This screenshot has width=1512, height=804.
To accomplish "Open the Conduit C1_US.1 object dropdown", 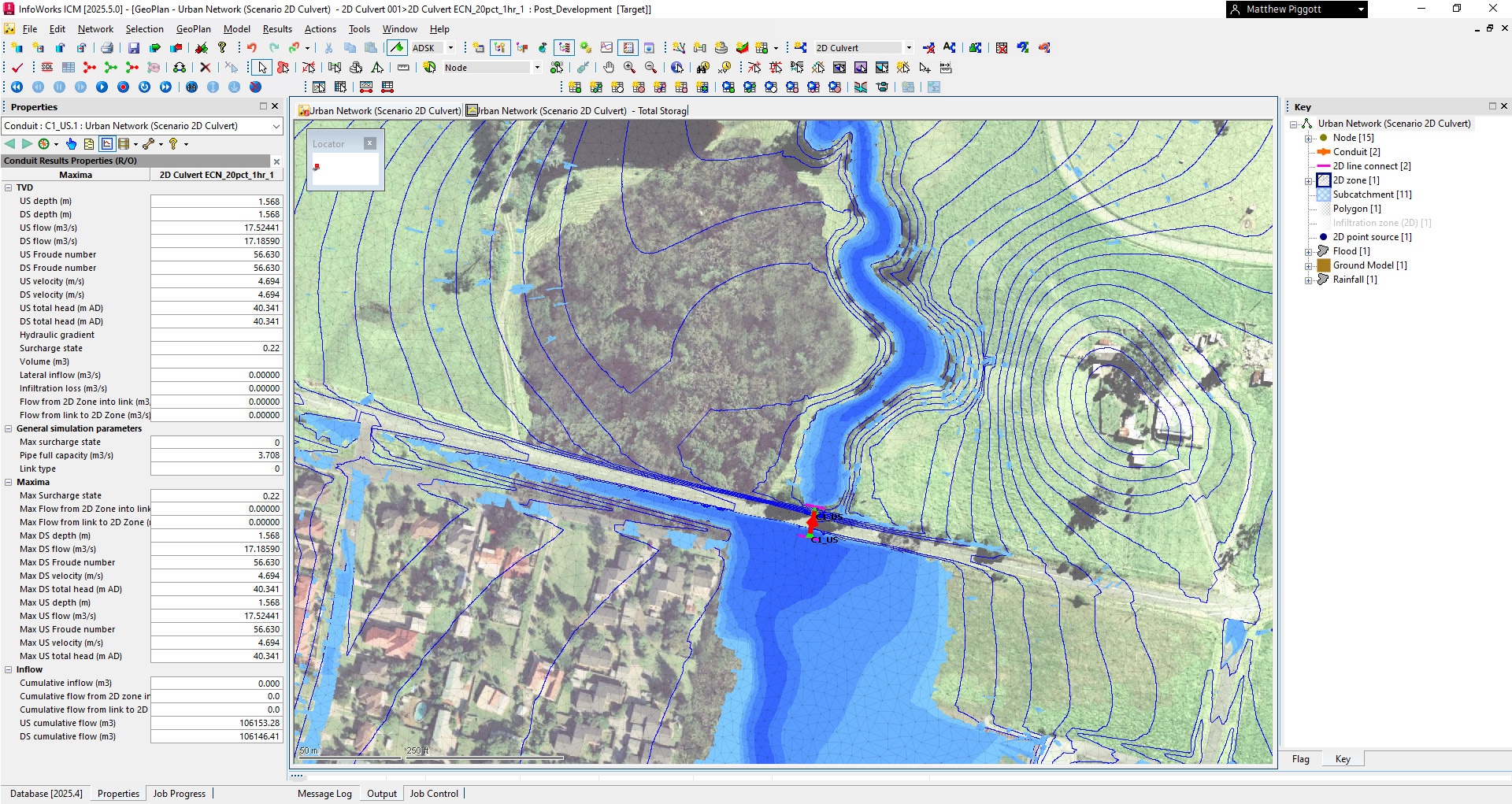I will 276,126.
